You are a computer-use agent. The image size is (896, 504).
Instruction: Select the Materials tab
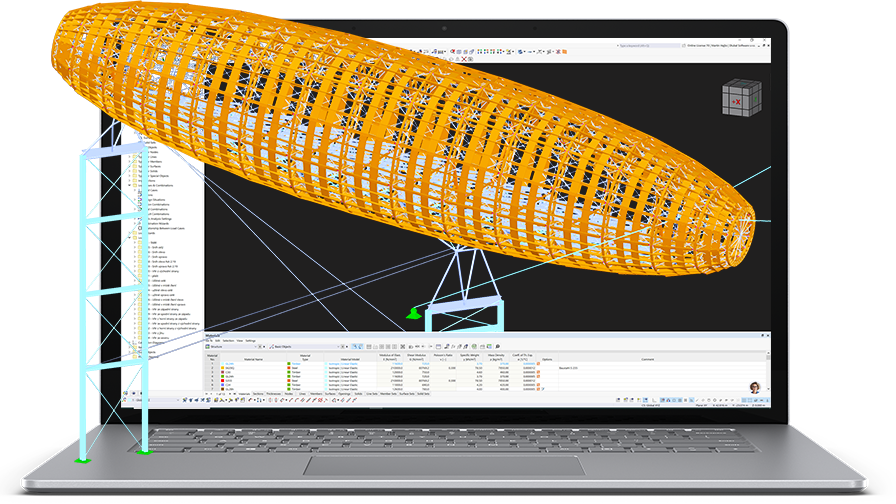pos(245,394)
